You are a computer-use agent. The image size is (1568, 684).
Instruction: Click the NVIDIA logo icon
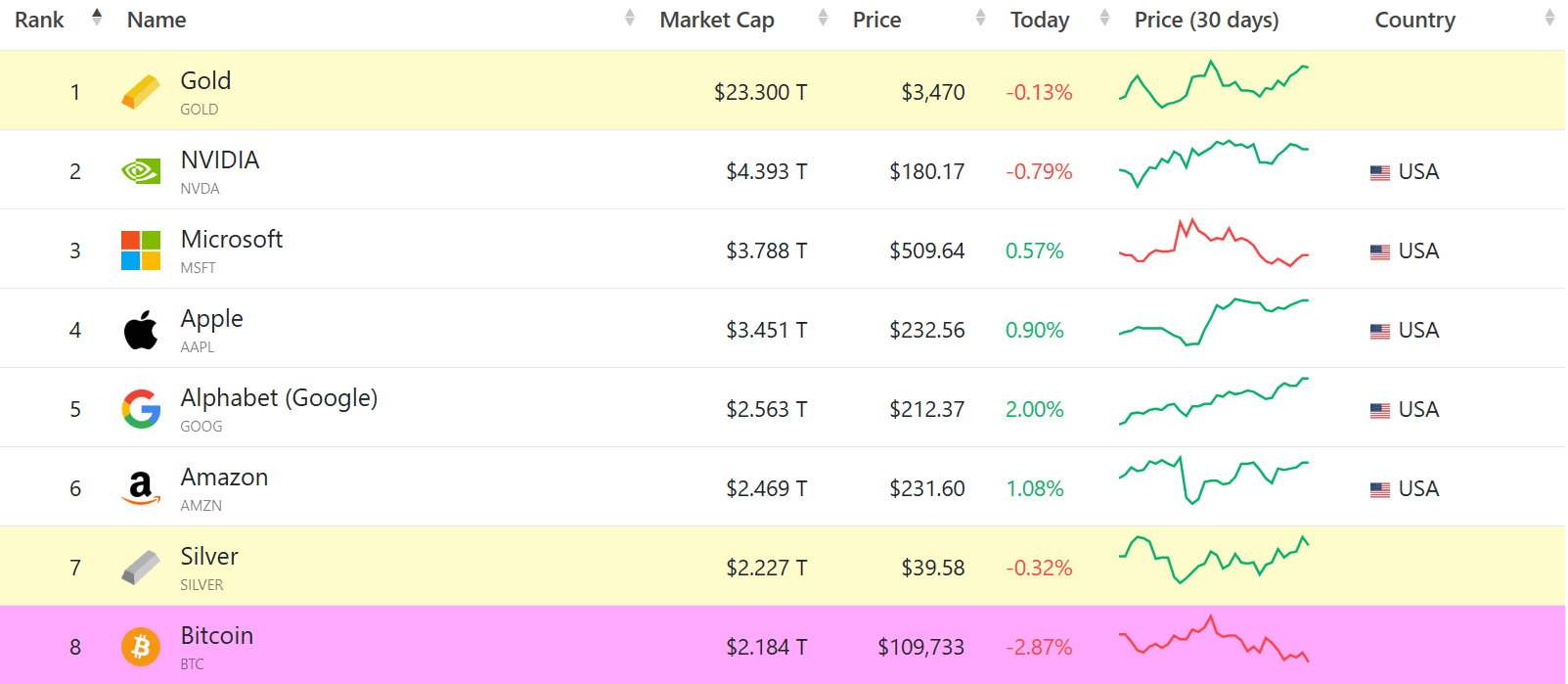pos(141,171)
